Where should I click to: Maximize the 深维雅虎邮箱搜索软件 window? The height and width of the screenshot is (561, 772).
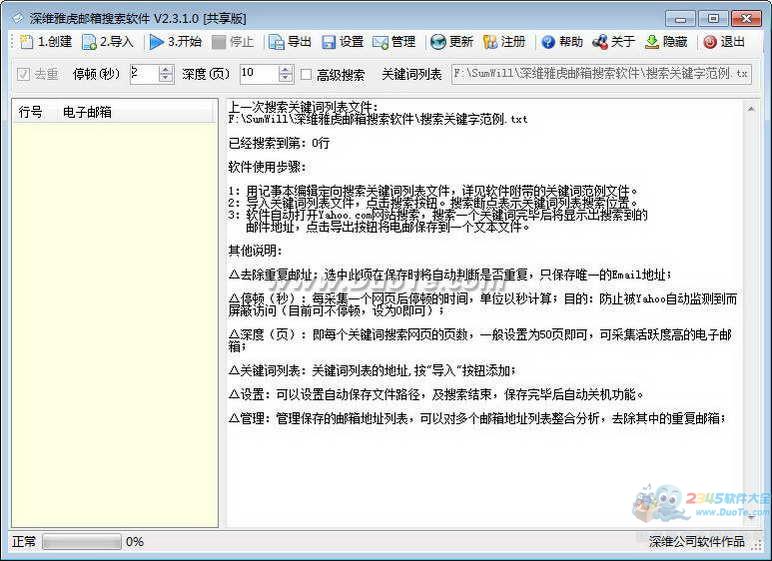713,19
